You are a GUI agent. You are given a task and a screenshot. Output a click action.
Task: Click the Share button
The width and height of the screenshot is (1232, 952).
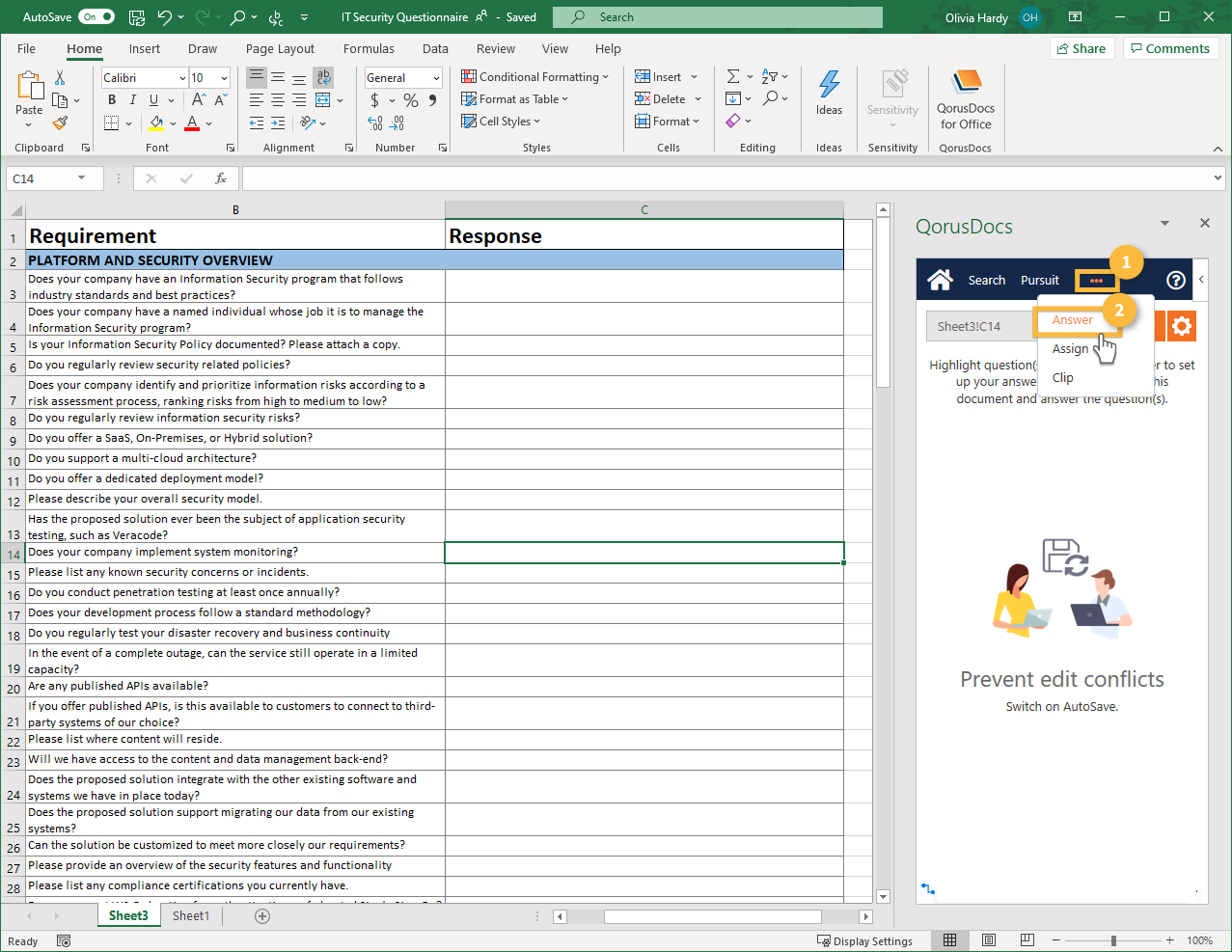pyautogui.click(x=1081, y=48)
